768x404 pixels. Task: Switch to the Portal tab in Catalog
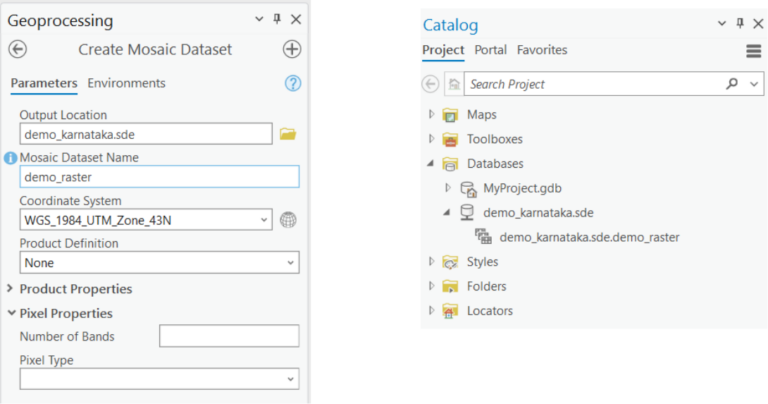pos(490,50)
